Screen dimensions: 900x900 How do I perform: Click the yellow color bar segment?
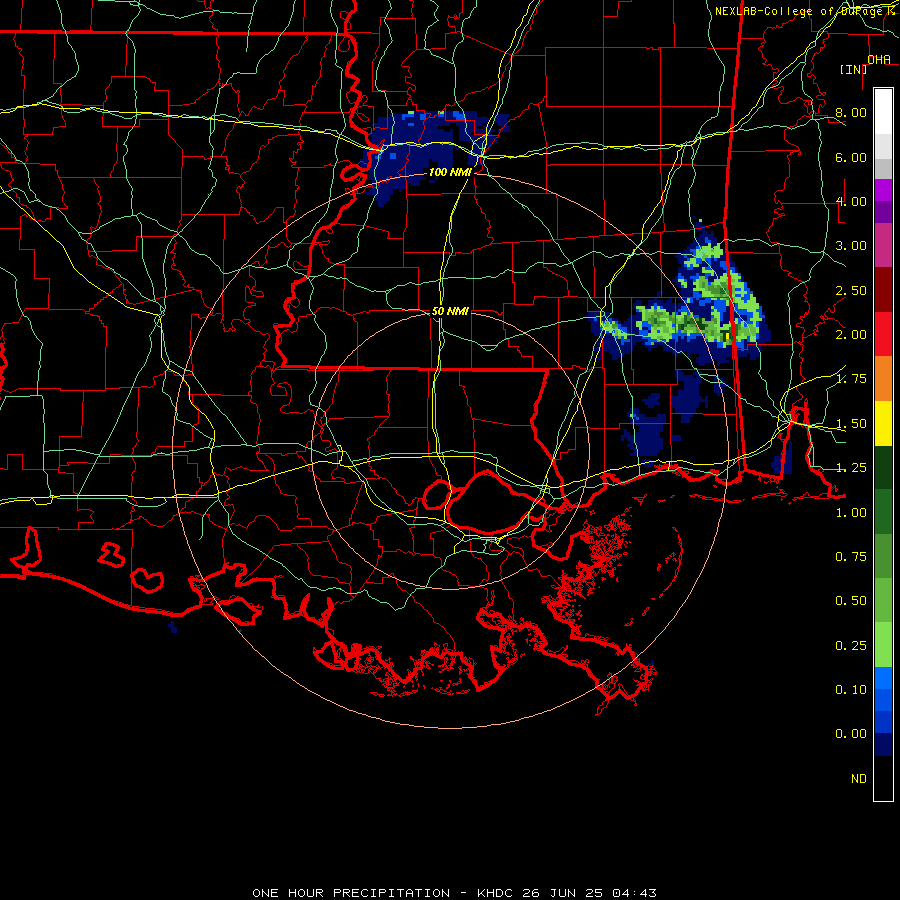coord(883,423)
